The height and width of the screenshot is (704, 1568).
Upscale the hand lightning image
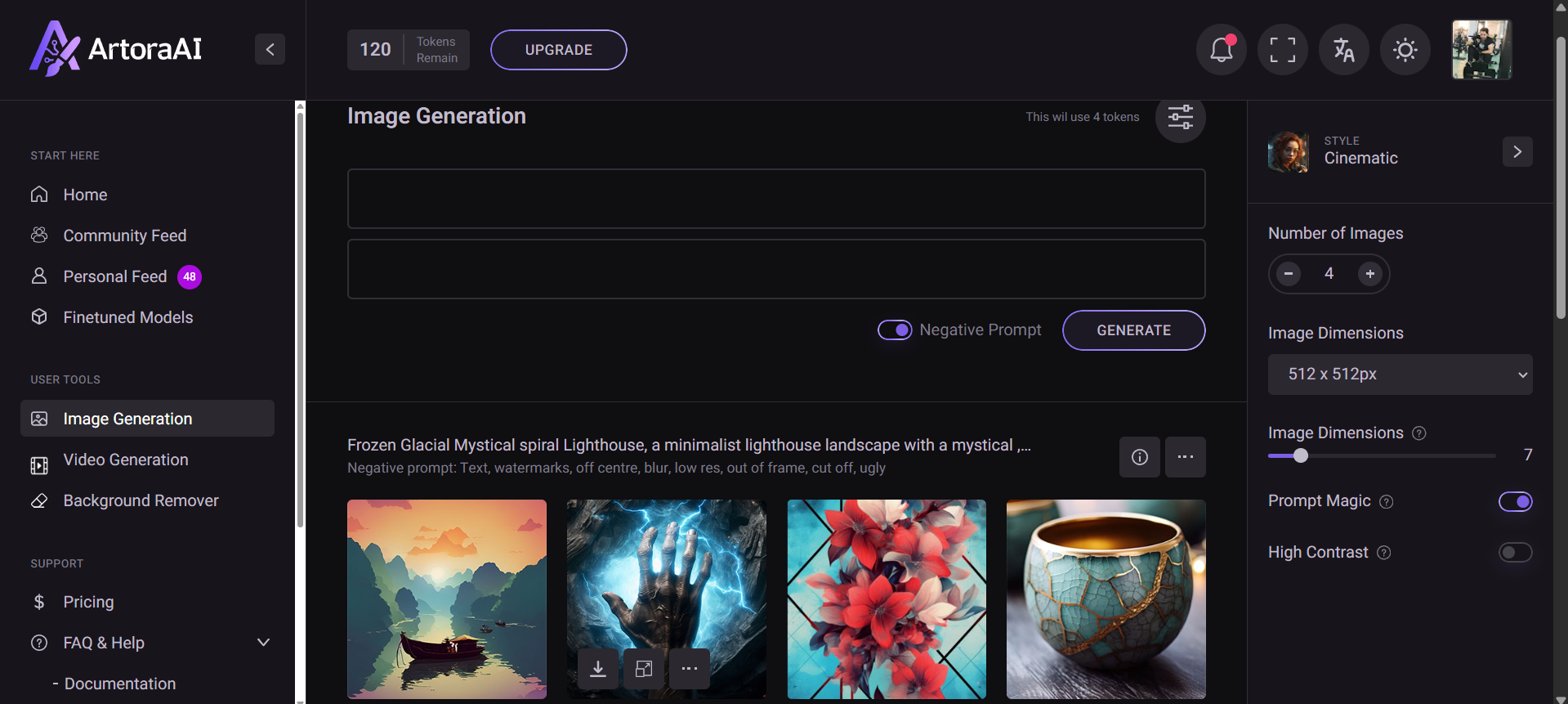(644, 669)
